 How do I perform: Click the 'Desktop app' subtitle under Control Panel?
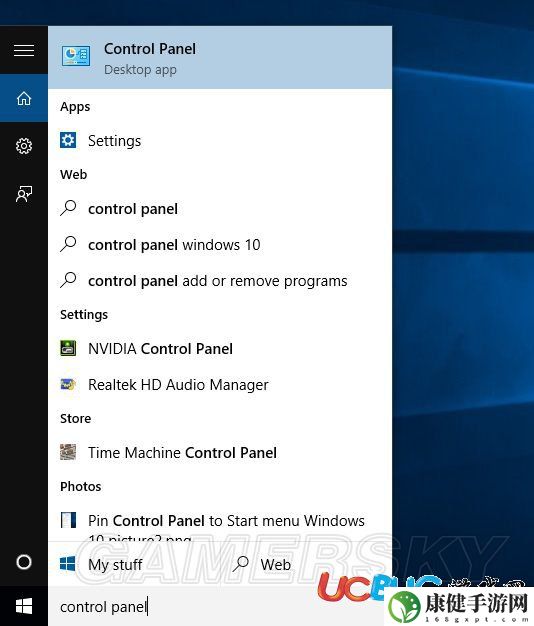140,70
